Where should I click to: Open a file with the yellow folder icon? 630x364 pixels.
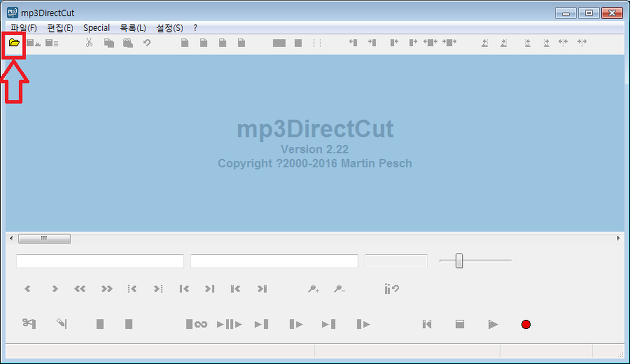[14, 42]
